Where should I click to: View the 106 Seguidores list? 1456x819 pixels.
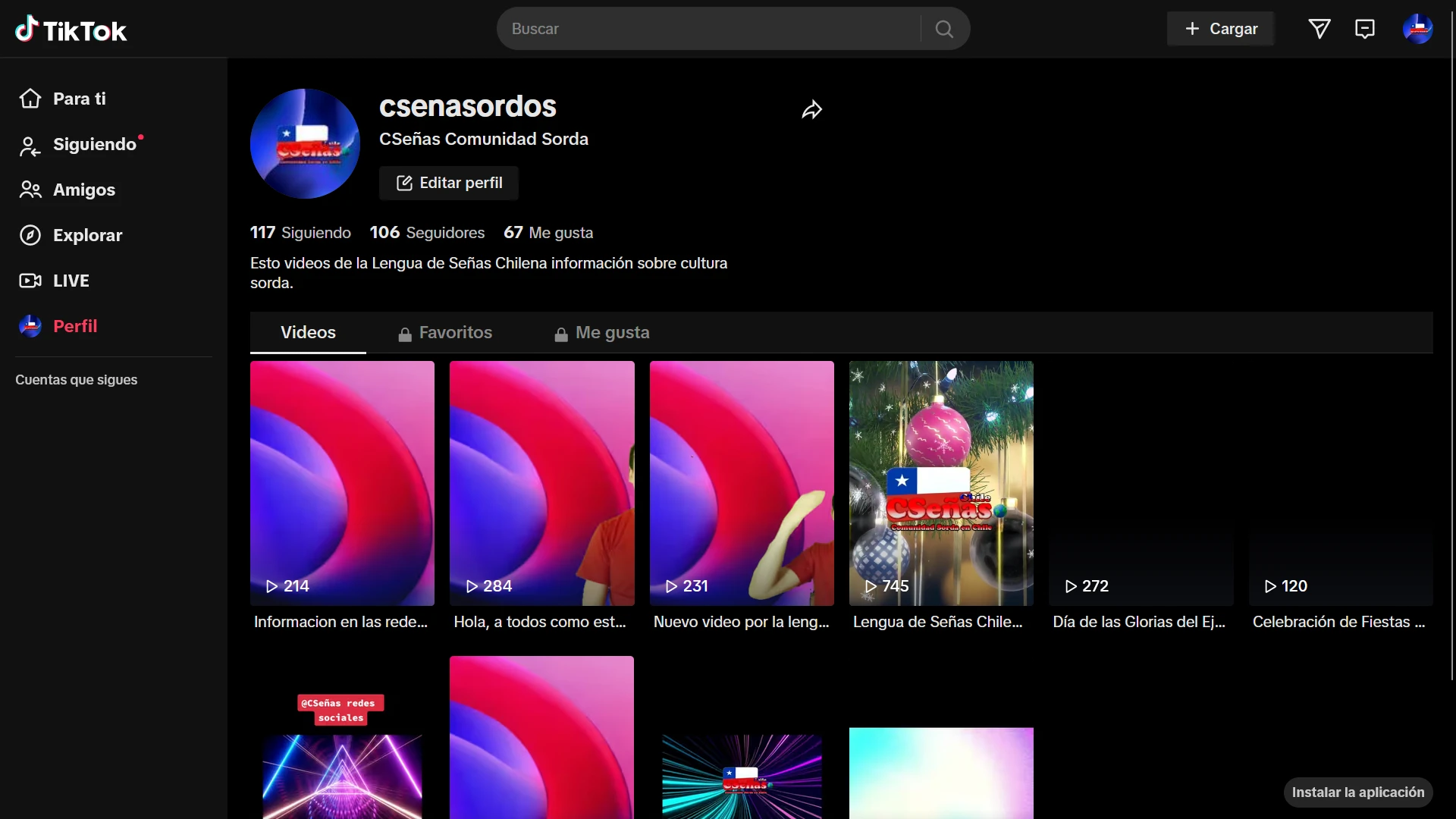point(427,233)
